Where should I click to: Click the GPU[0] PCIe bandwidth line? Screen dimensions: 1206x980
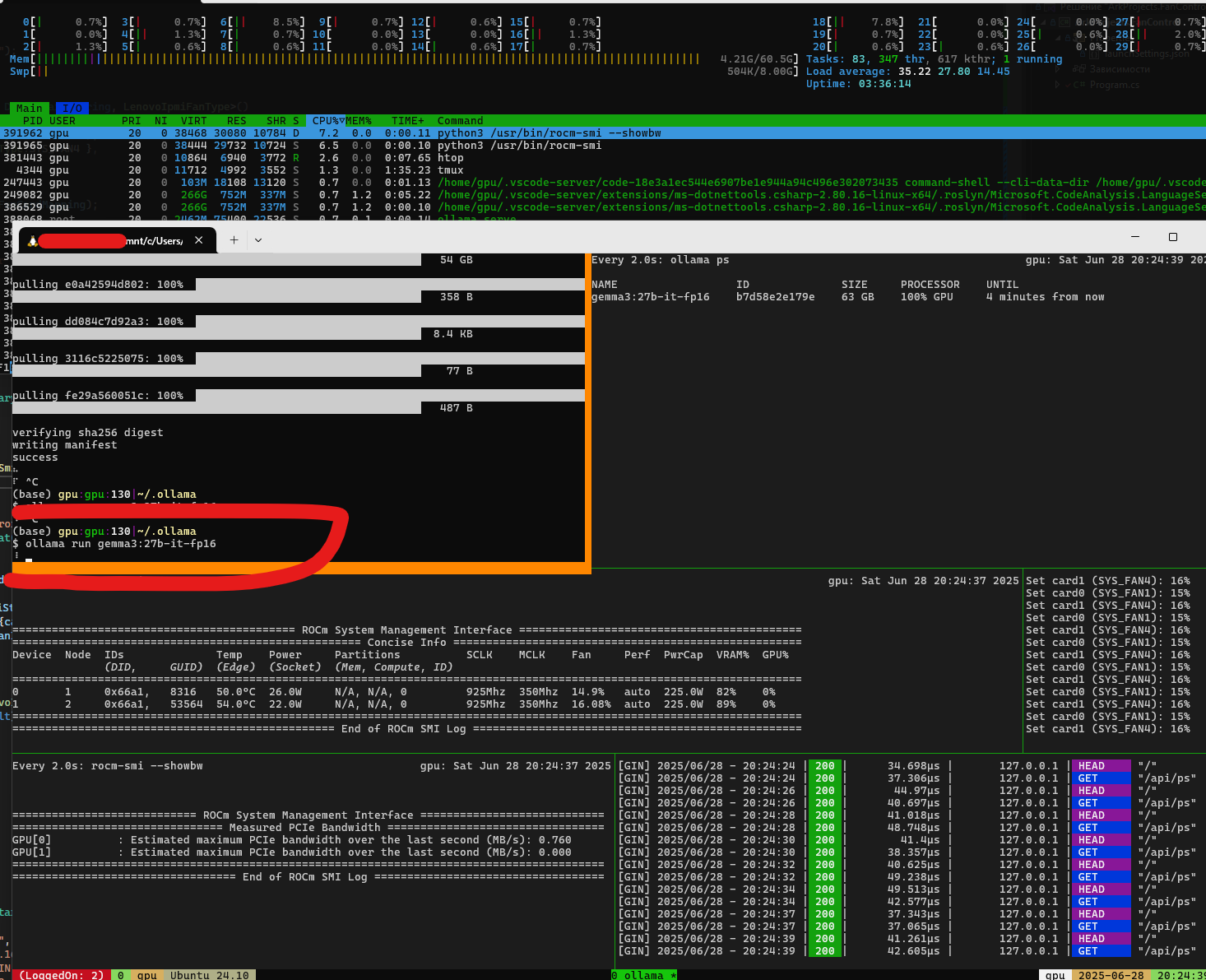pos(292,840)
